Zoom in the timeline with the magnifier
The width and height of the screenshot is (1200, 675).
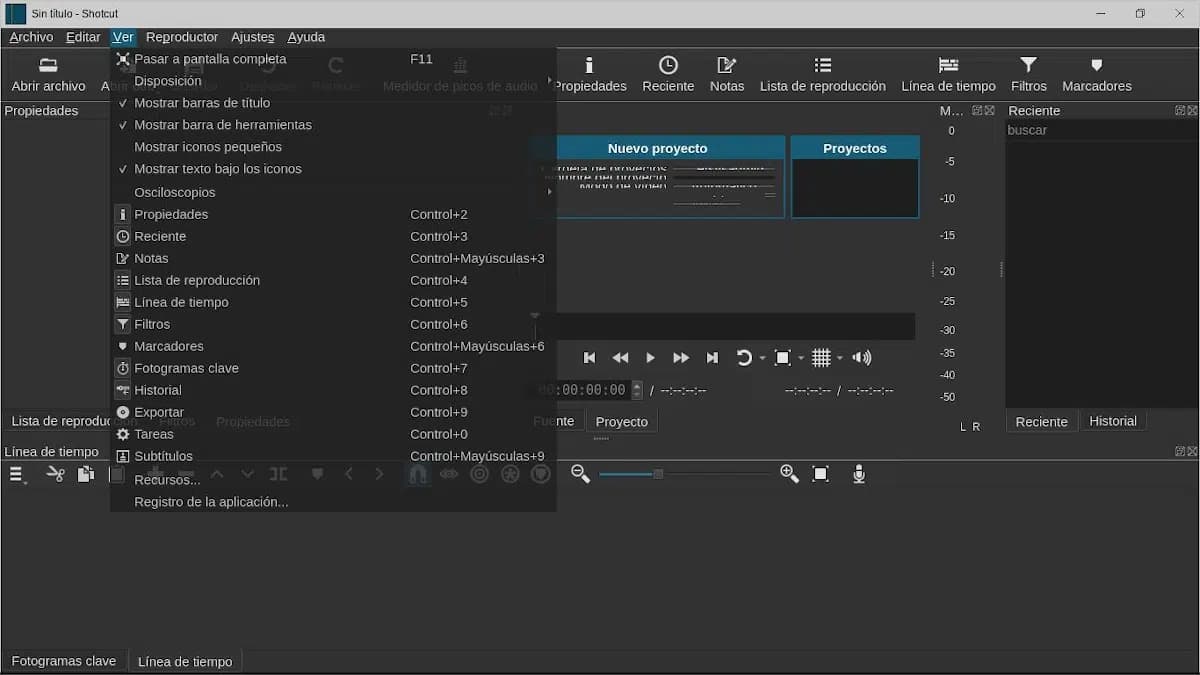[x=789, y=474]
